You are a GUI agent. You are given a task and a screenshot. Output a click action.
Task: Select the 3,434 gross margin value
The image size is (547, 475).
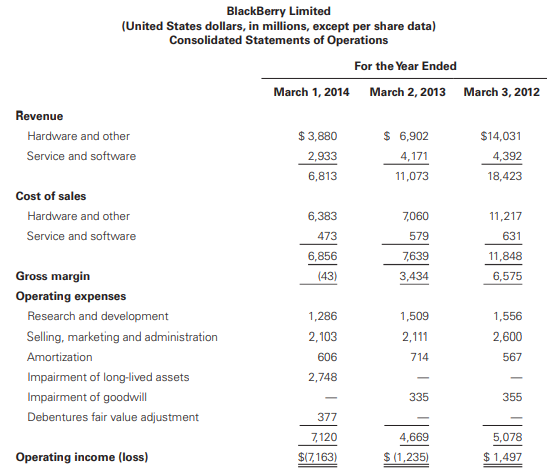tap(414, 276)
